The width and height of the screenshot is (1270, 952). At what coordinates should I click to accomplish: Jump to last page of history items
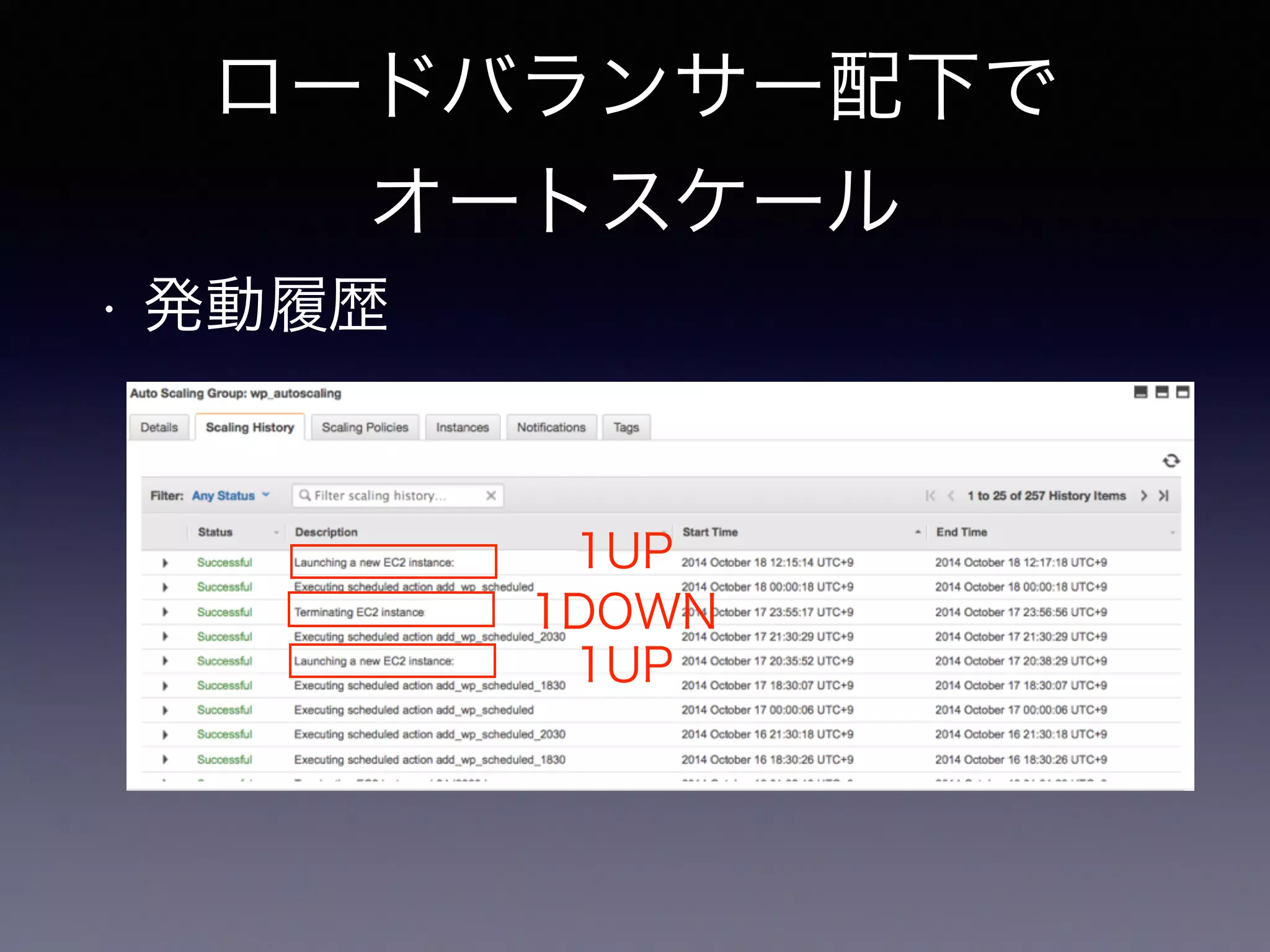[1163, 495]
